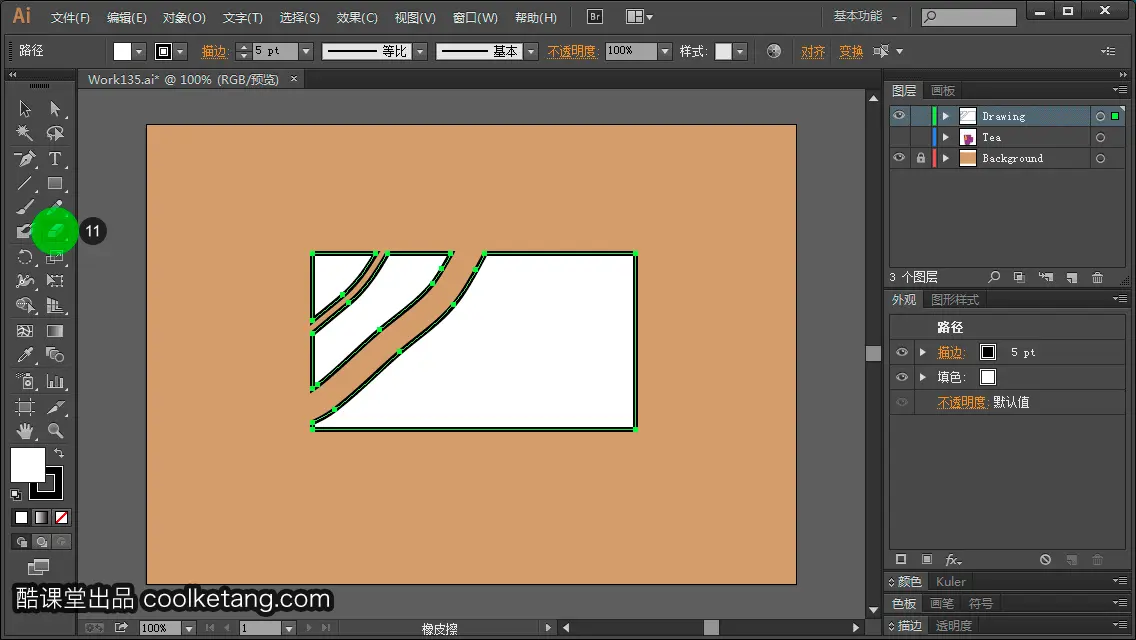Select the Hand tool

click(25, 431)
